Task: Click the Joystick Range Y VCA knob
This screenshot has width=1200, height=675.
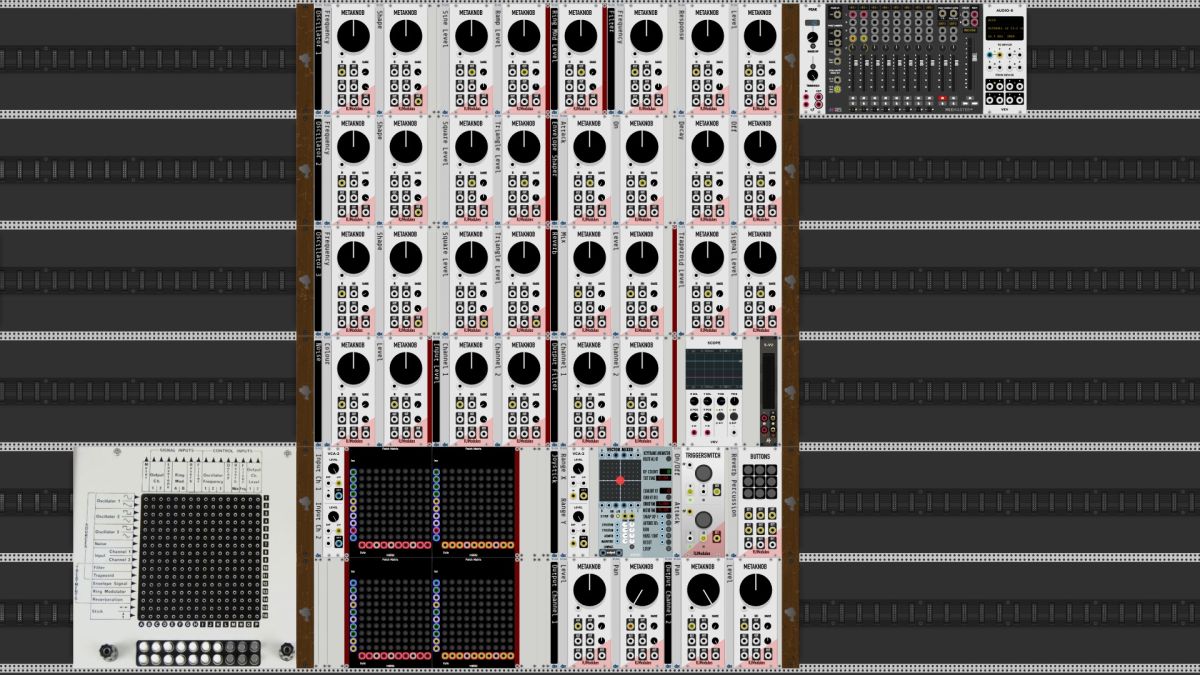Action: (578, 516)
